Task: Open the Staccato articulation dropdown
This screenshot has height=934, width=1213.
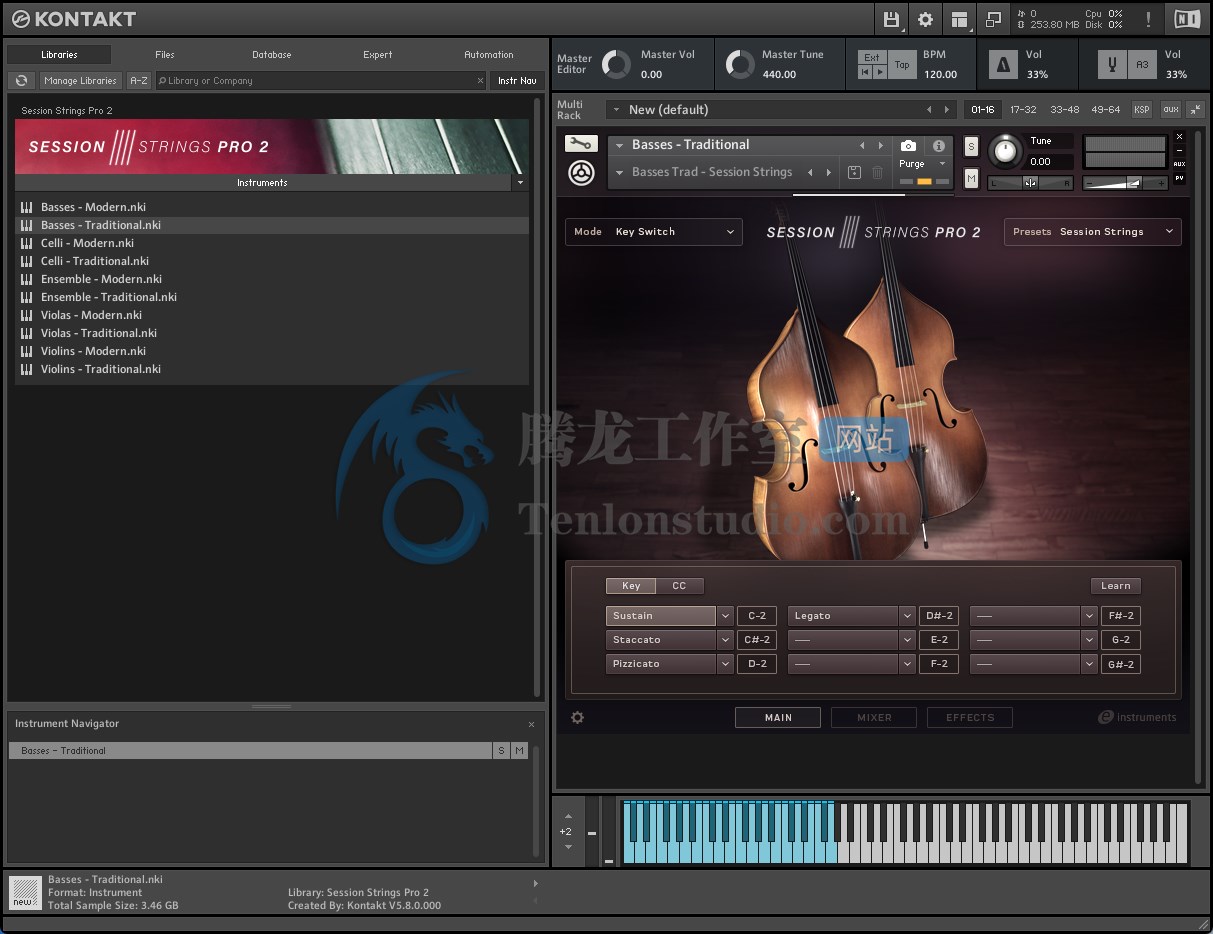Action: [x=725, y=640]
